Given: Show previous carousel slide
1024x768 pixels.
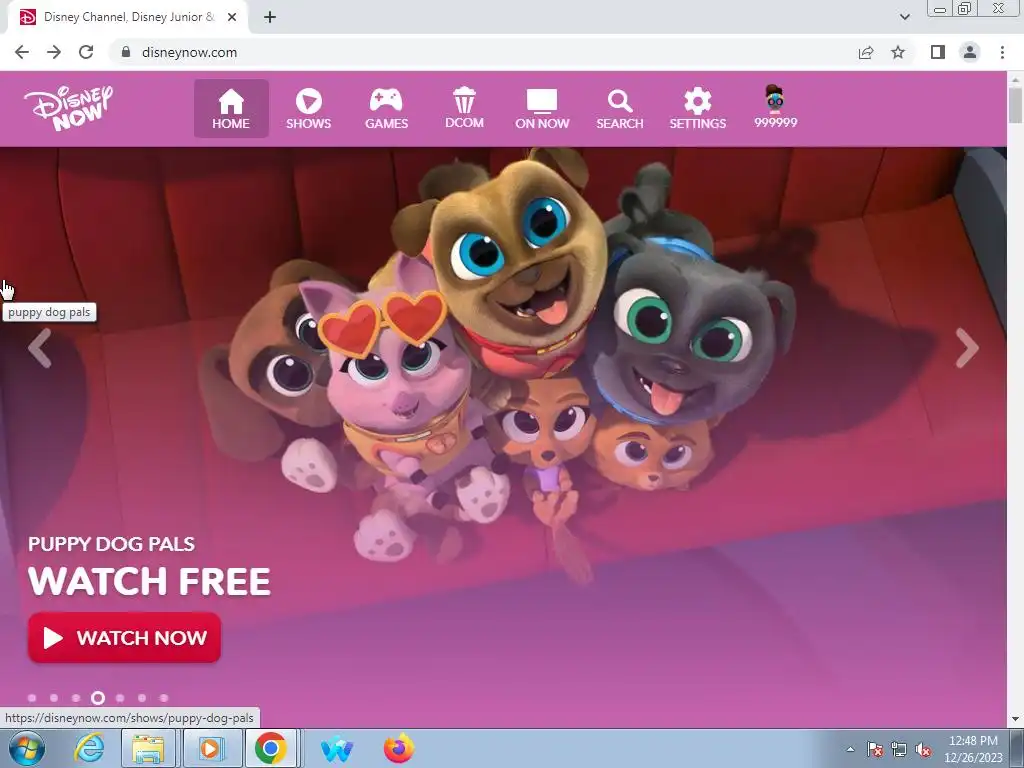Looking at the screenshot, I should [x=39, y=348].
